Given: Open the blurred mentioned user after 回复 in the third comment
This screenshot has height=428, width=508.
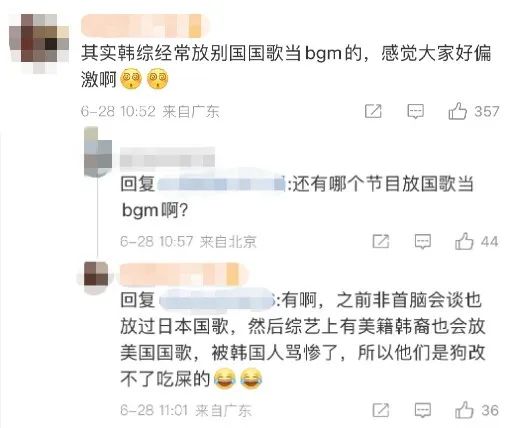Looking at the screenshot, I should [217, 301].
